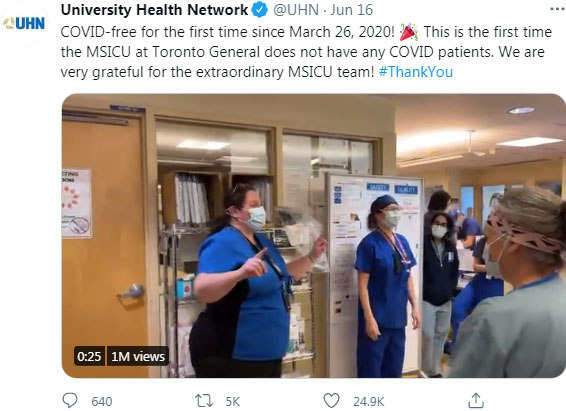Click the 1M views label
Screen dimensions: 566x411
click(x=138, y=356)
